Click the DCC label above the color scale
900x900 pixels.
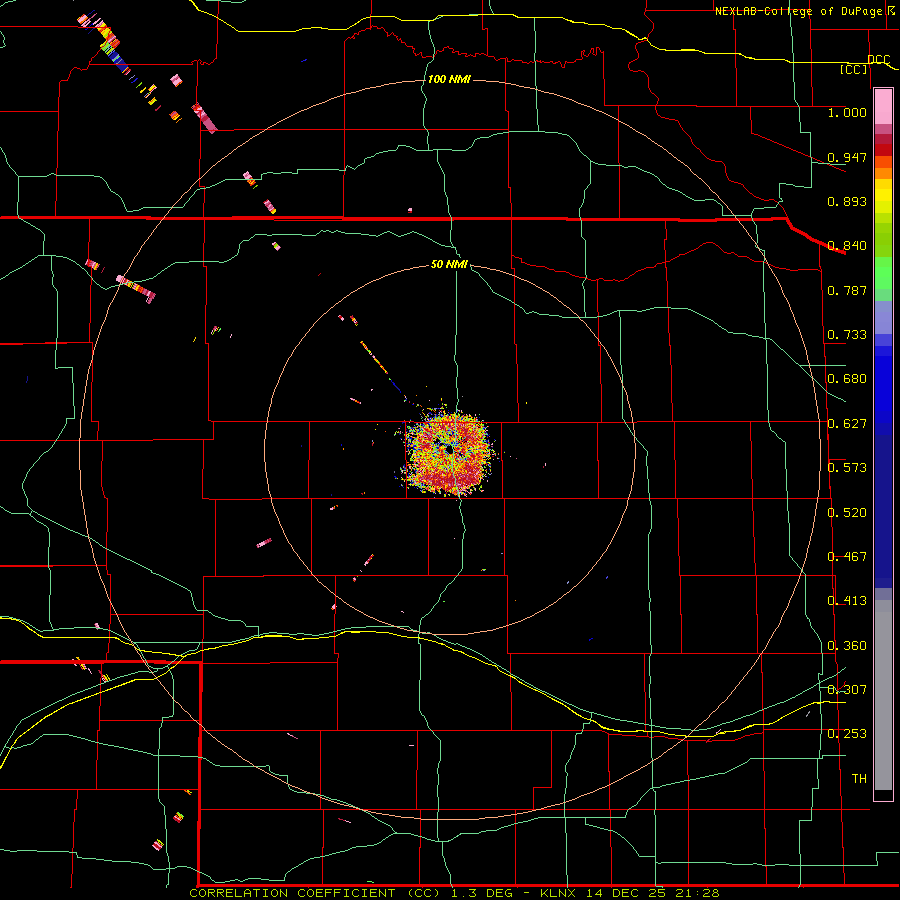tap(879, 59)
